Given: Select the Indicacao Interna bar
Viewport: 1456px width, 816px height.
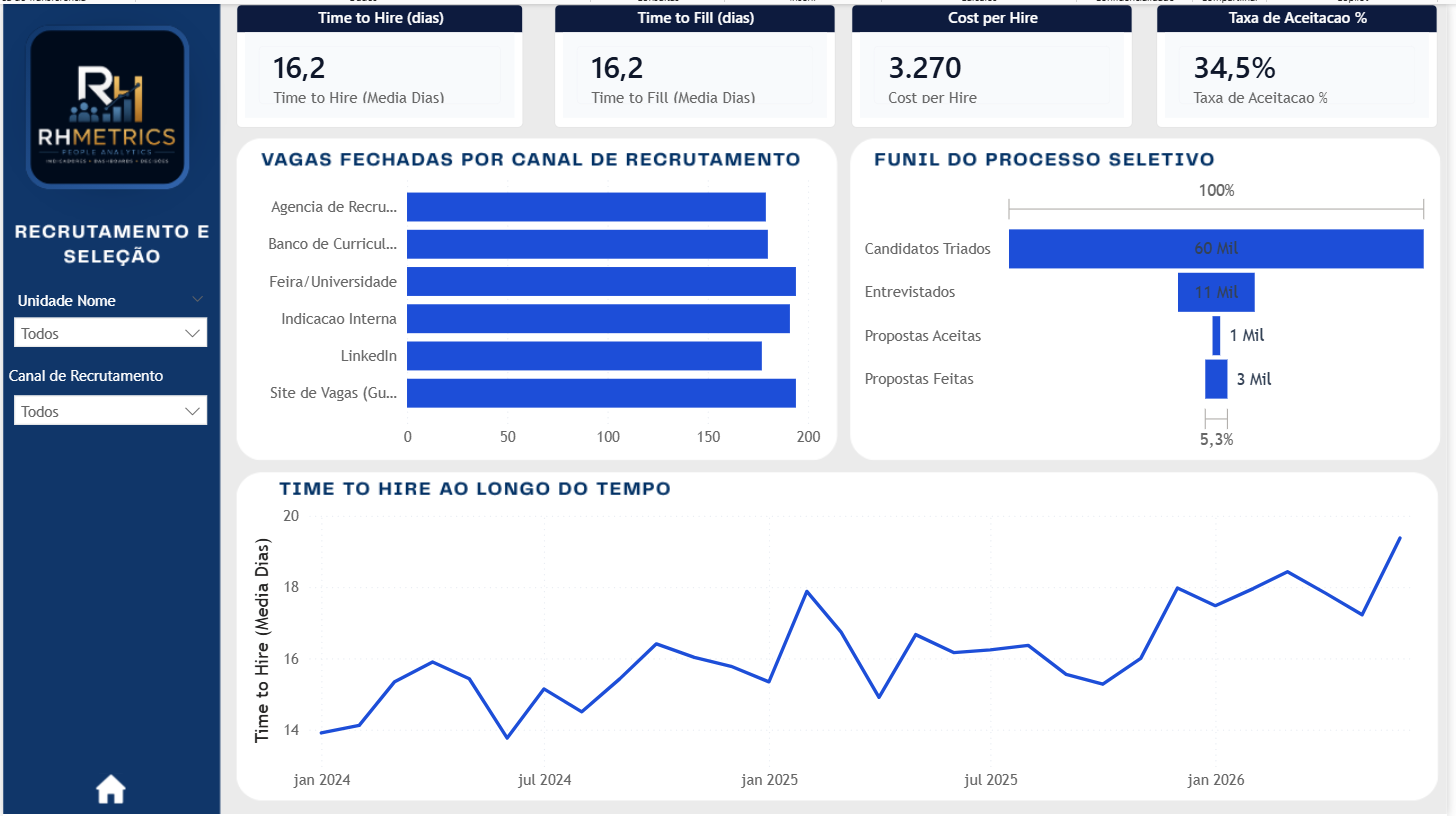Looking at the screenshot, I should coord(598,318).
